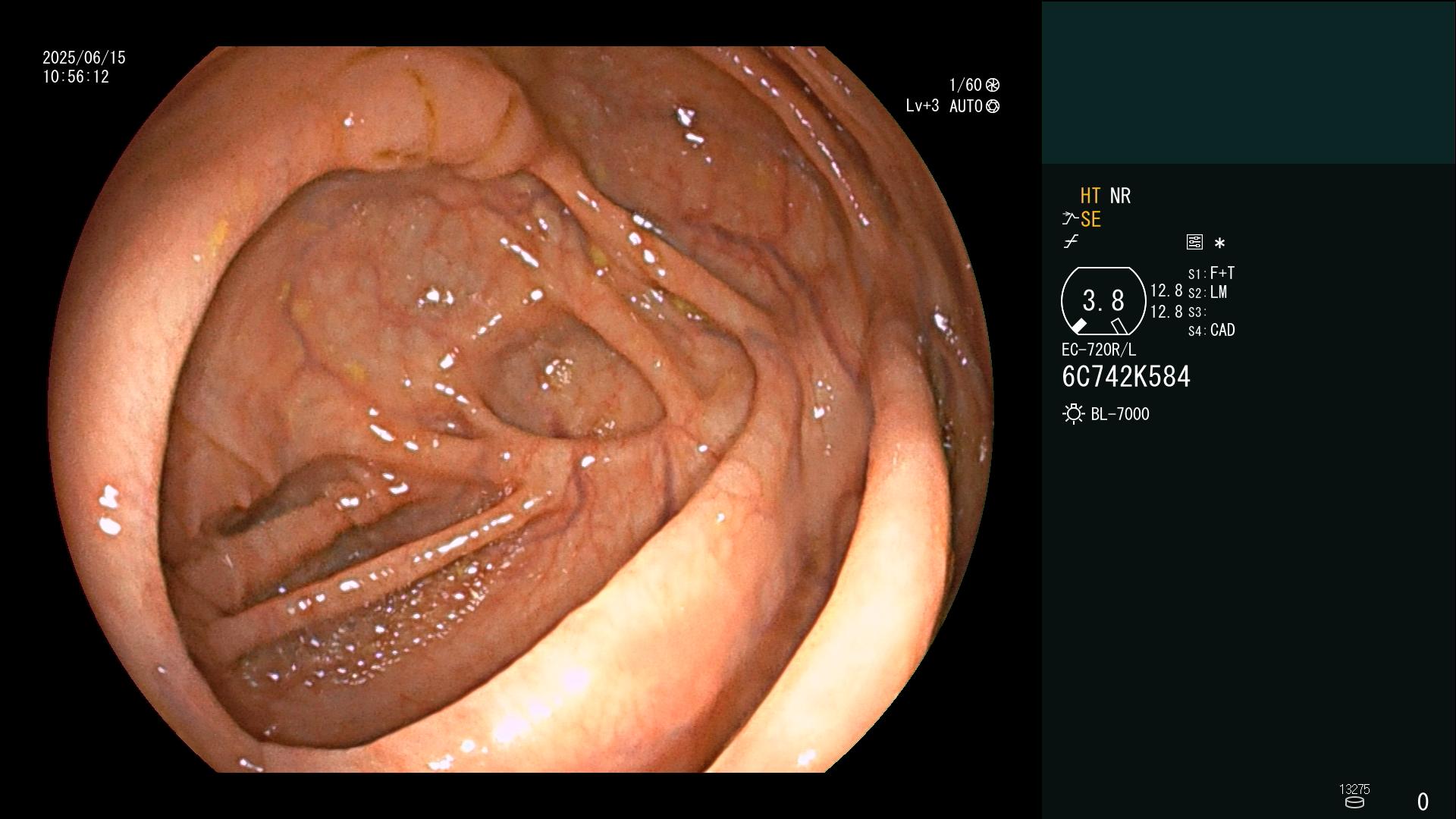Click the scope tip diagram showing 3.8
Screen dimensions: 1456x819
1103,301
